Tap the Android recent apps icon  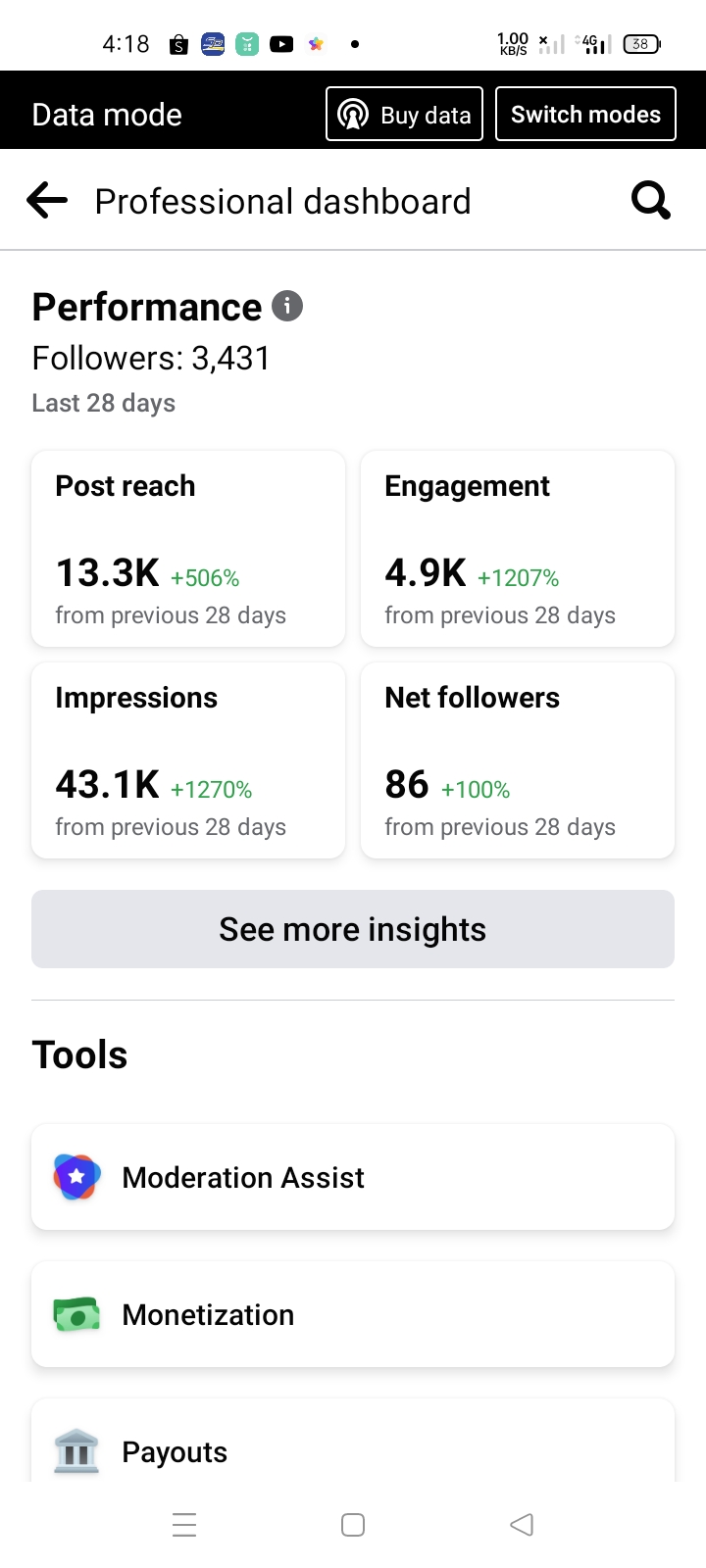pos(184,1525)
